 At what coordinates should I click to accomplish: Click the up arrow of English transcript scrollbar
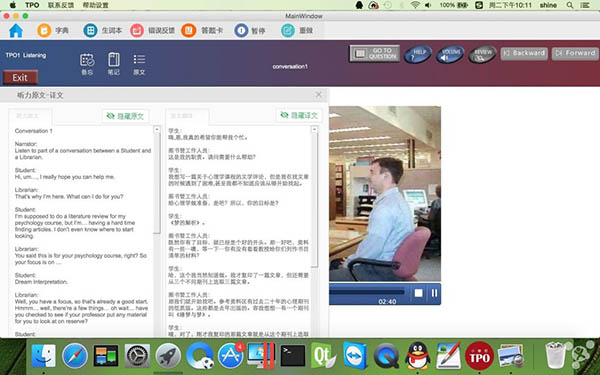coord(157,129)
